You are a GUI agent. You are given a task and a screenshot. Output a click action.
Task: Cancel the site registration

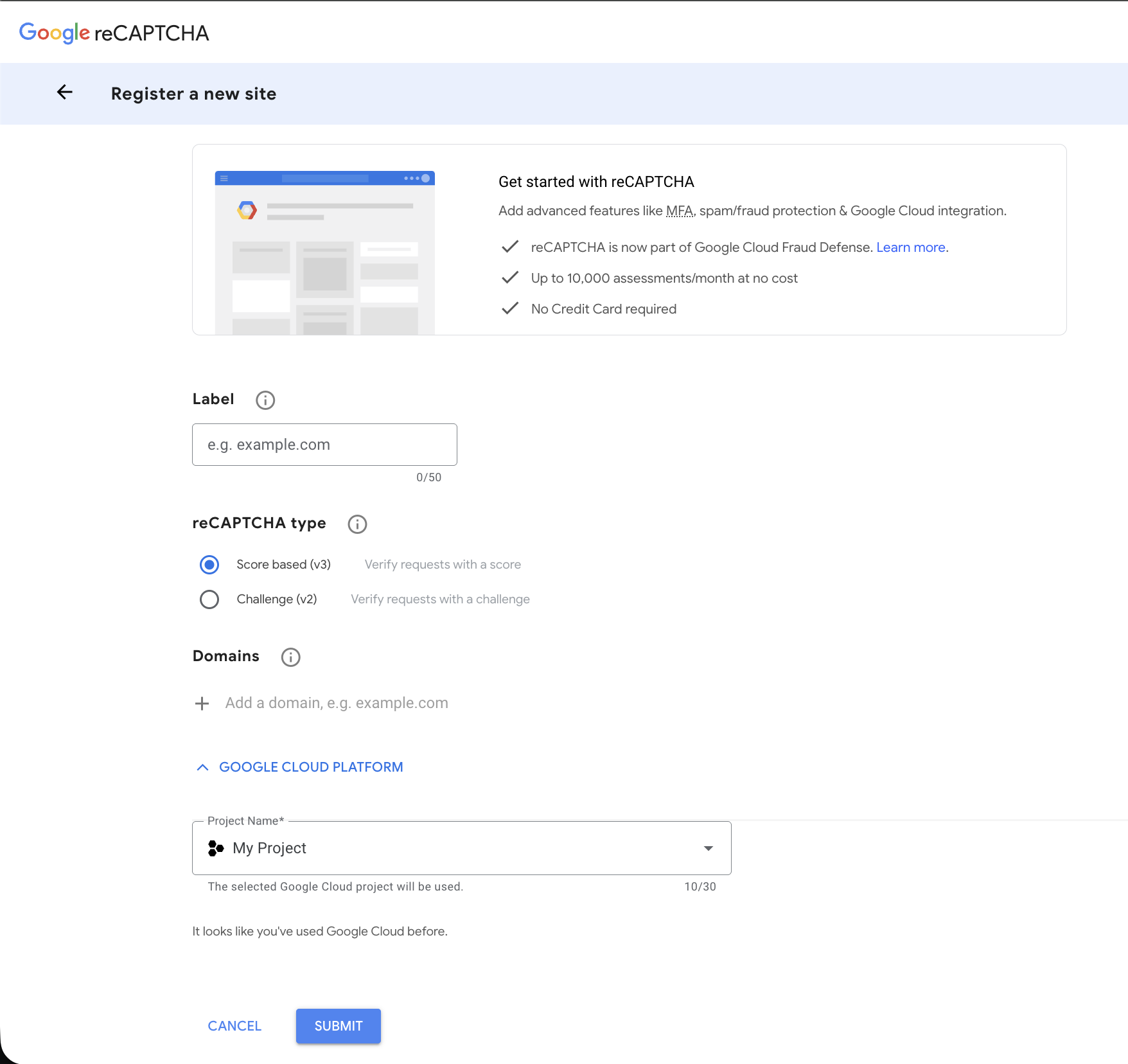(x=234, y=1026)
